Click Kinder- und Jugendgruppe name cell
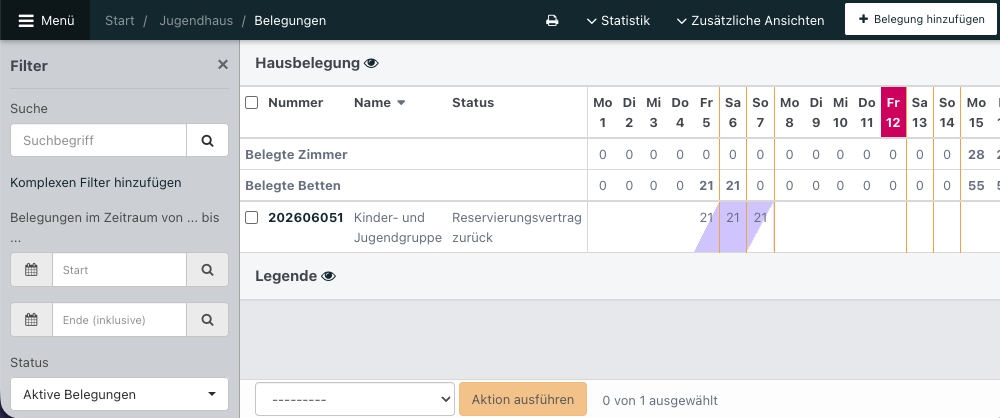1000x418 pixels. tap(398, 228)
